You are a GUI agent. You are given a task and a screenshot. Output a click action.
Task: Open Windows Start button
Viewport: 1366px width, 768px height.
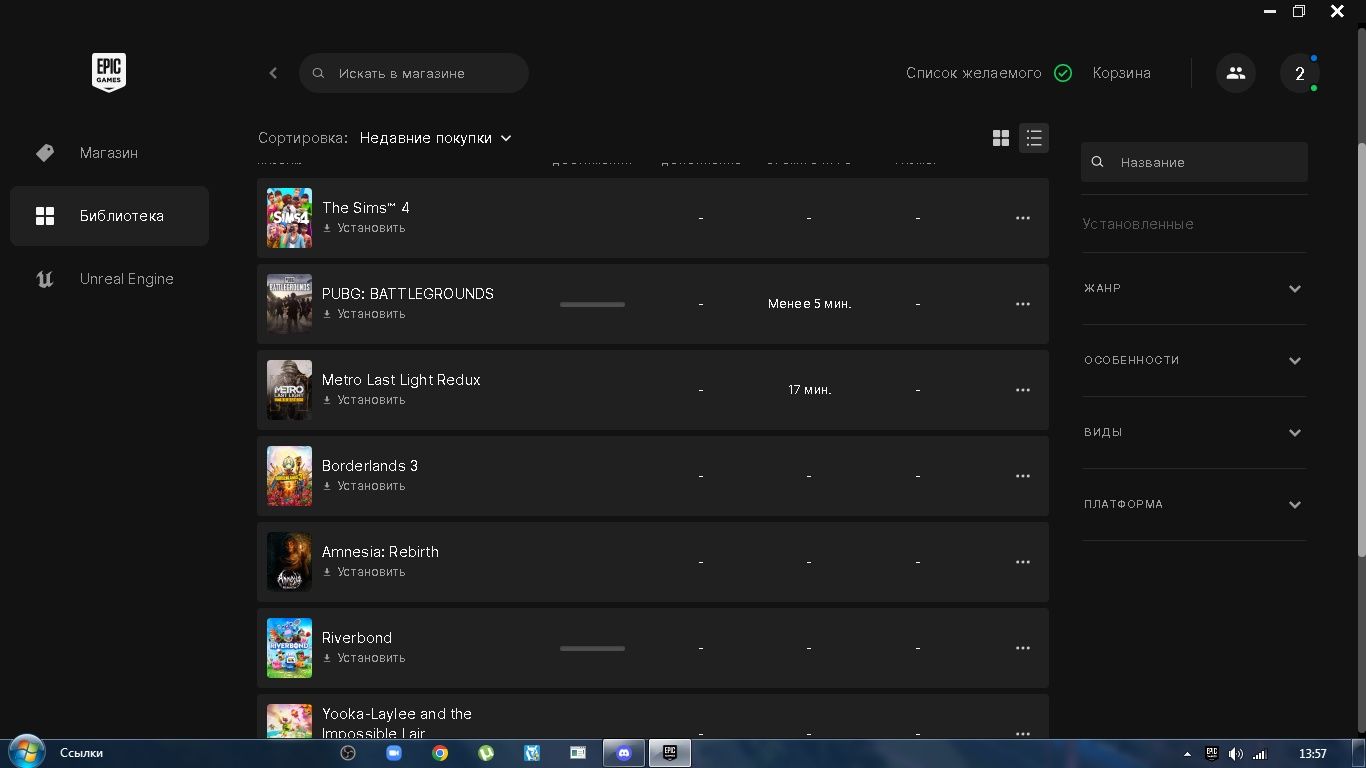(26, 753)
